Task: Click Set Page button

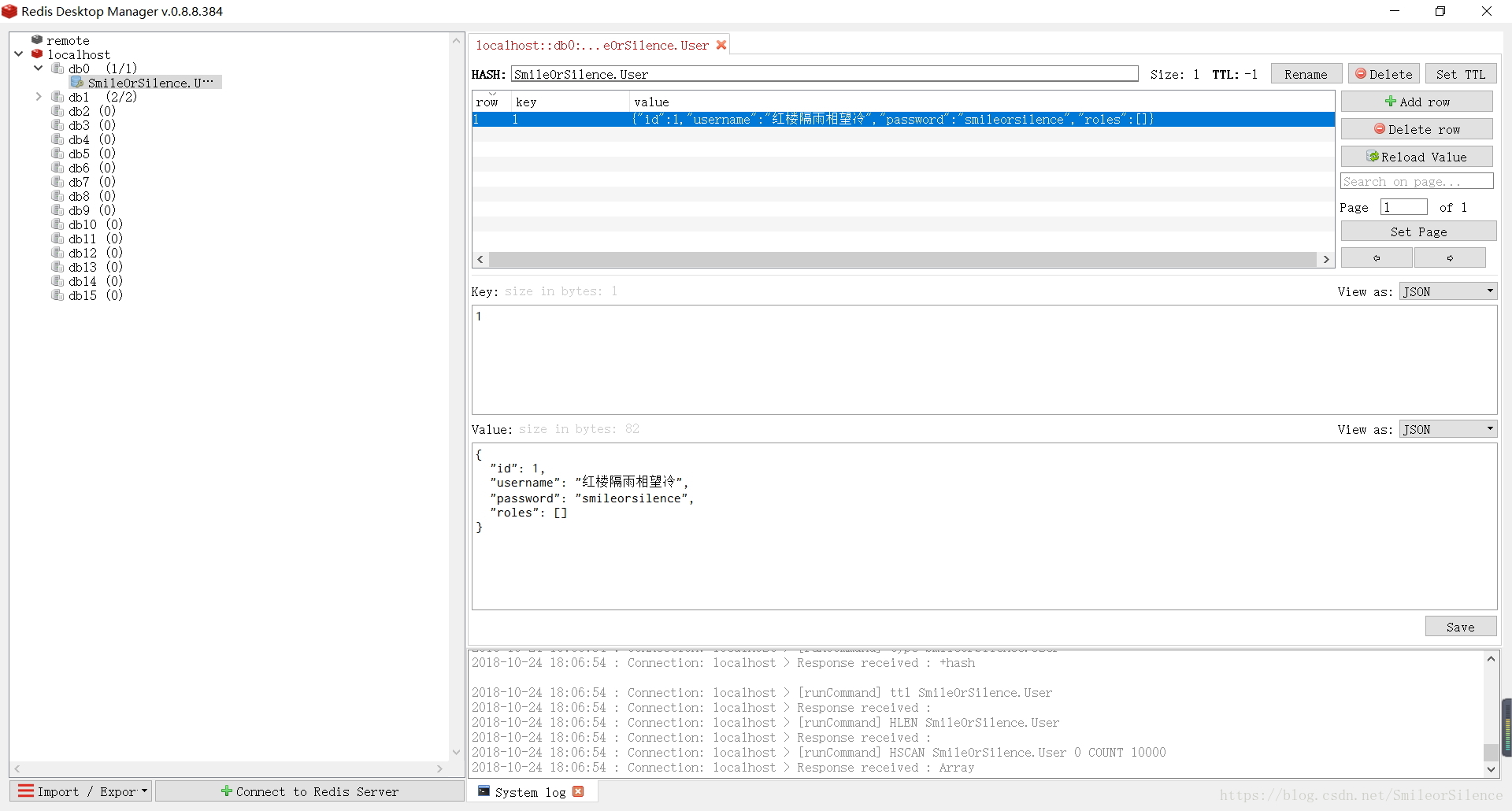Action: [1418, 231]
